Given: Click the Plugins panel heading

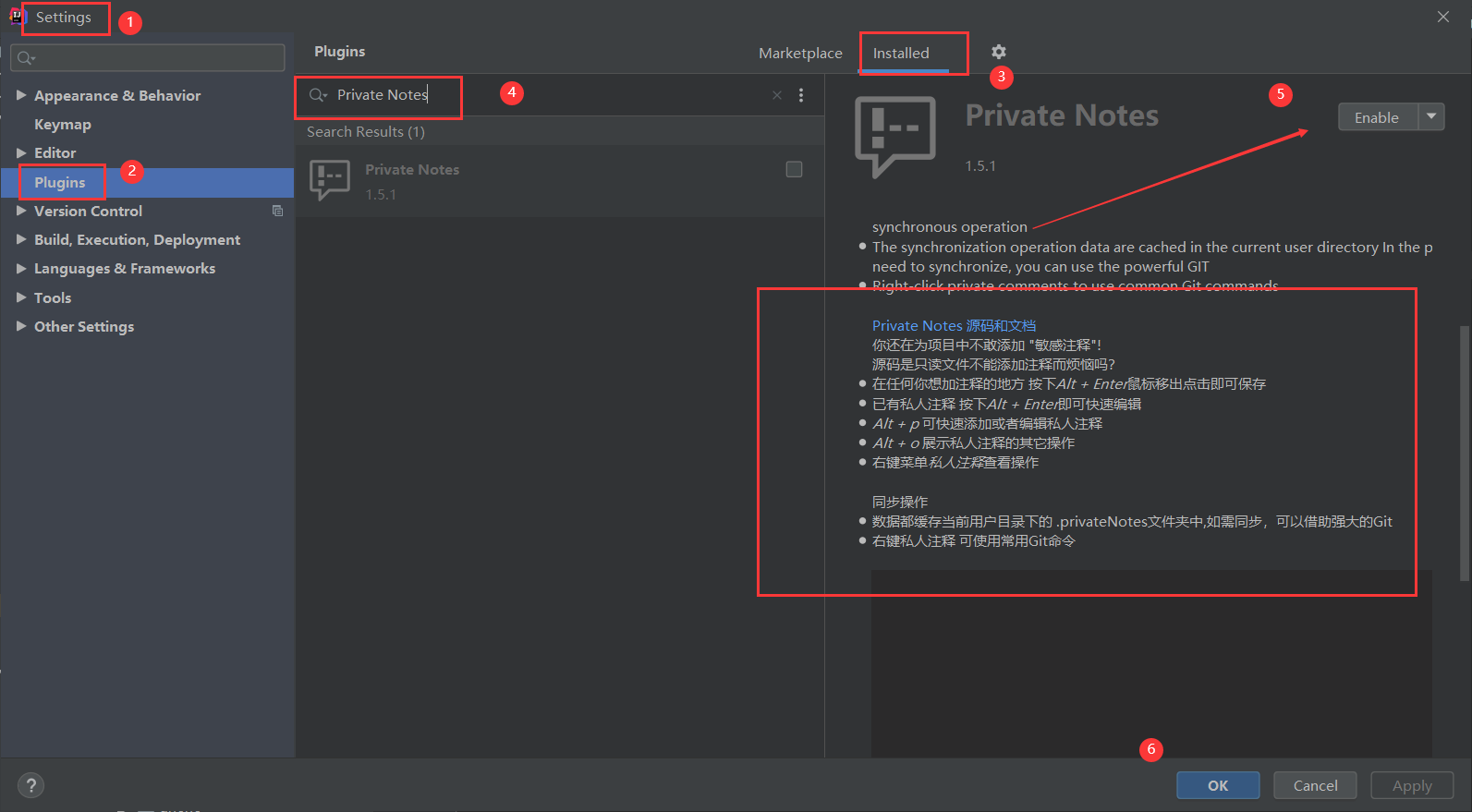Looking at the screenshot, I should [339, 52].
